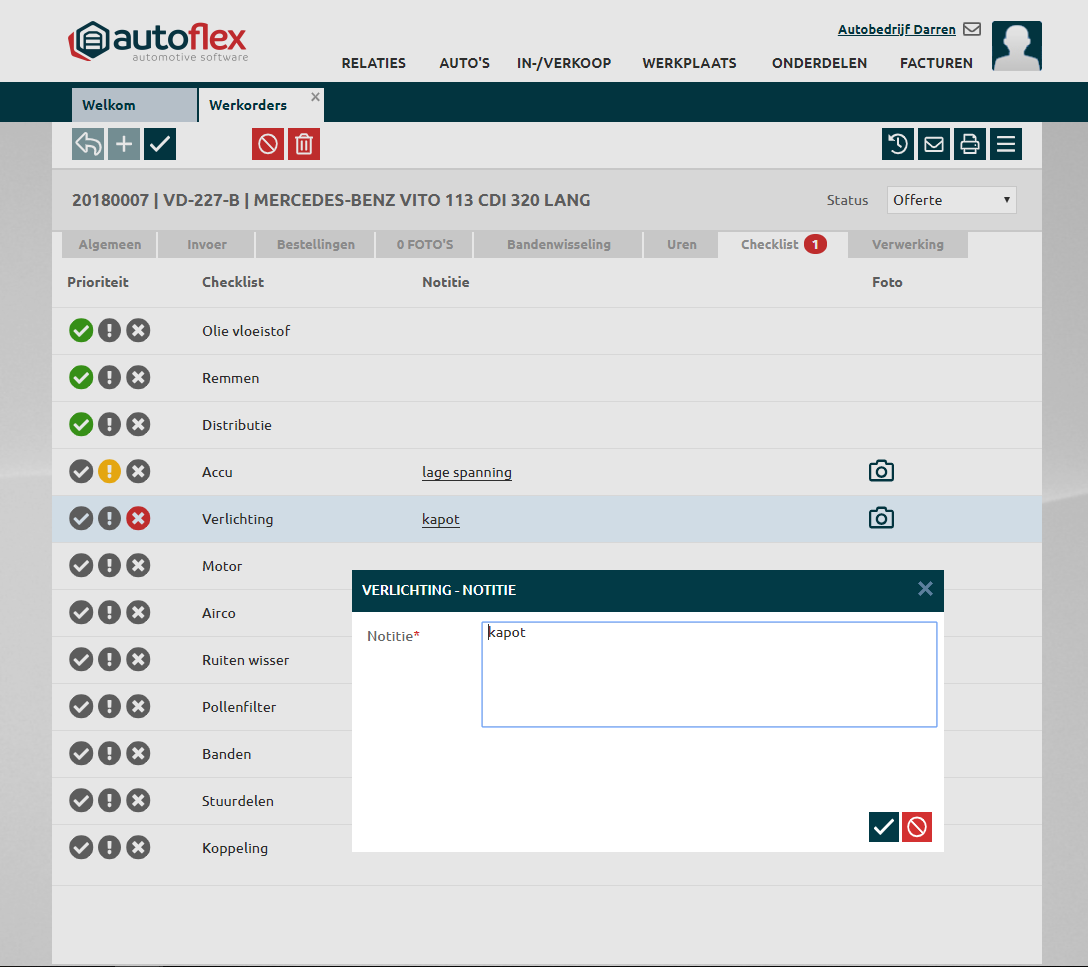This screenshot has width=1088, height=967.
Task: Mark Motor as OK with checkmark
Action: click(x=81, y=566)
